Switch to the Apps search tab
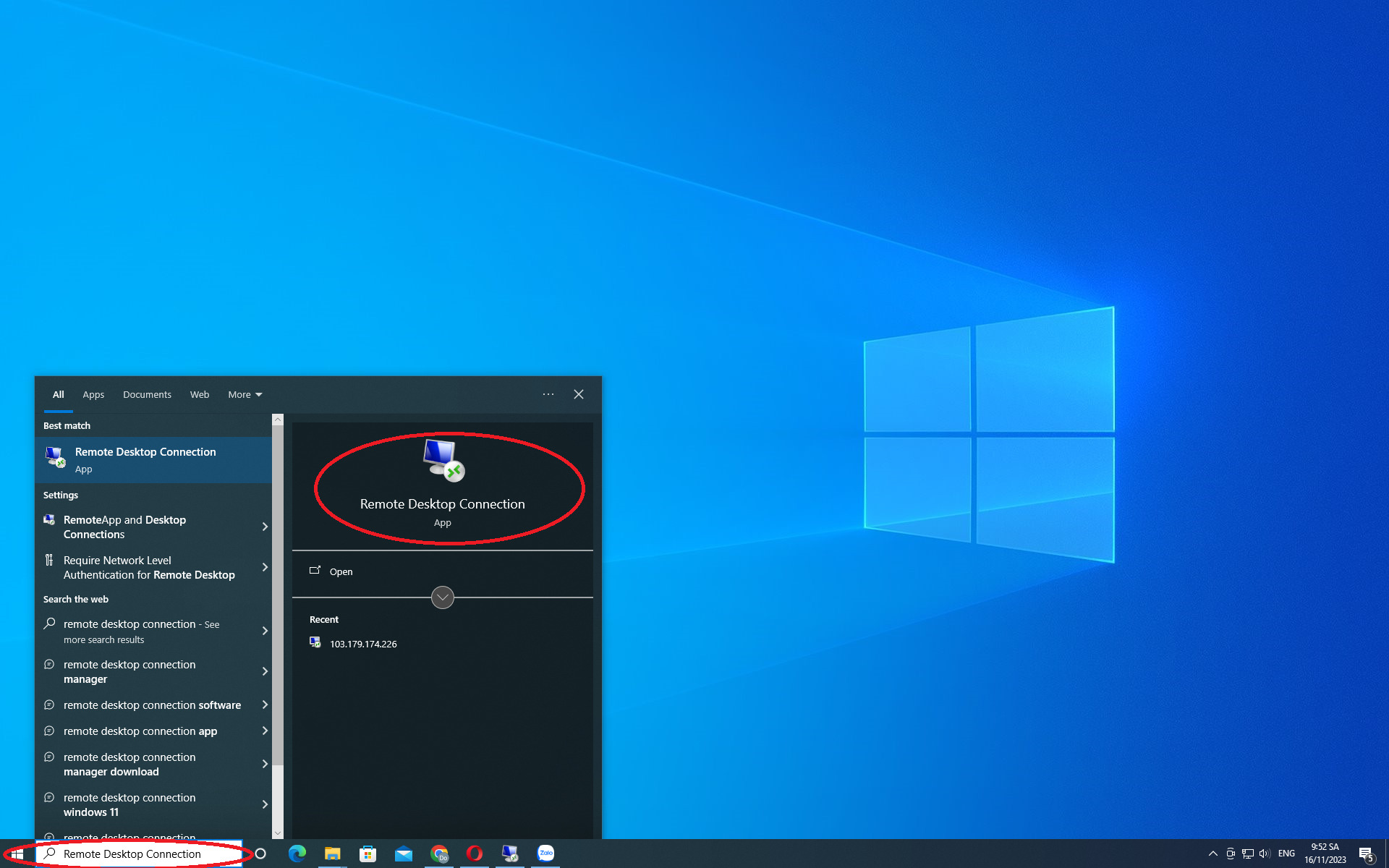Screen dimensions: 1389x868 [93, 394]
